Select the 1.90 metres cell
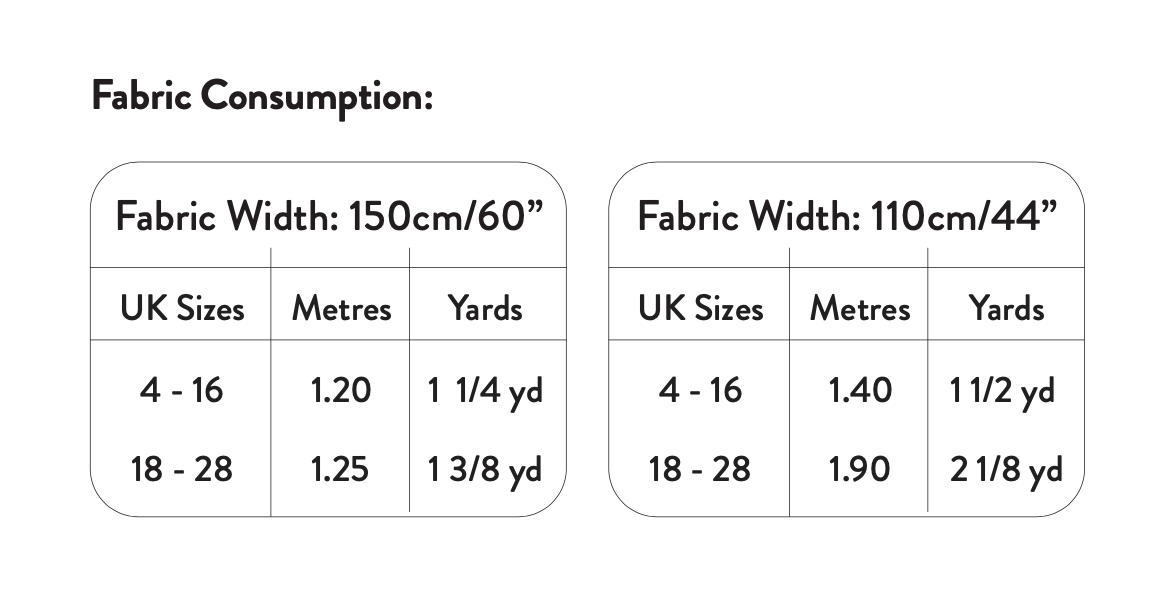 point(860,469)
